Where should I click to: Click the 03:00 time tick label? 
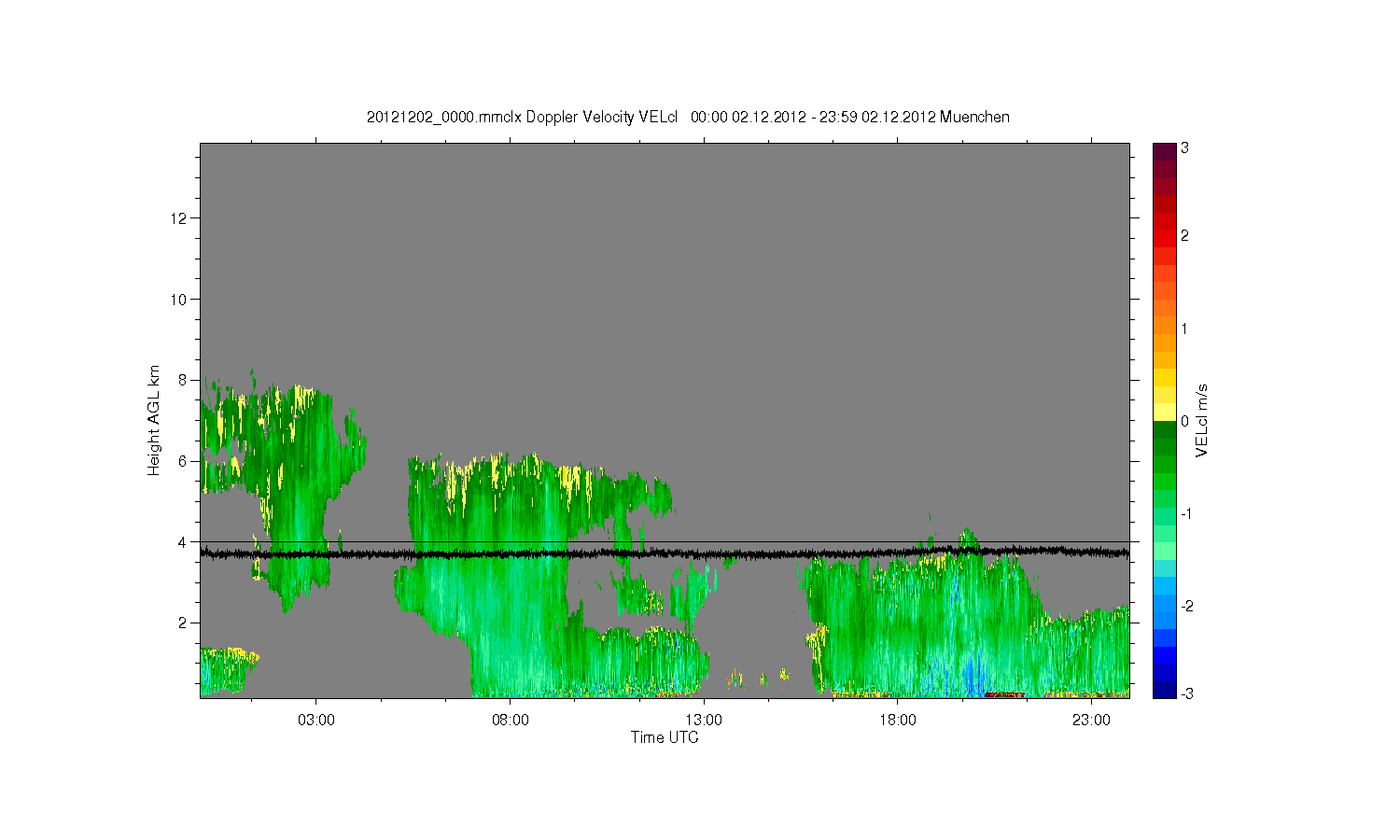click(x=316, y=721)
